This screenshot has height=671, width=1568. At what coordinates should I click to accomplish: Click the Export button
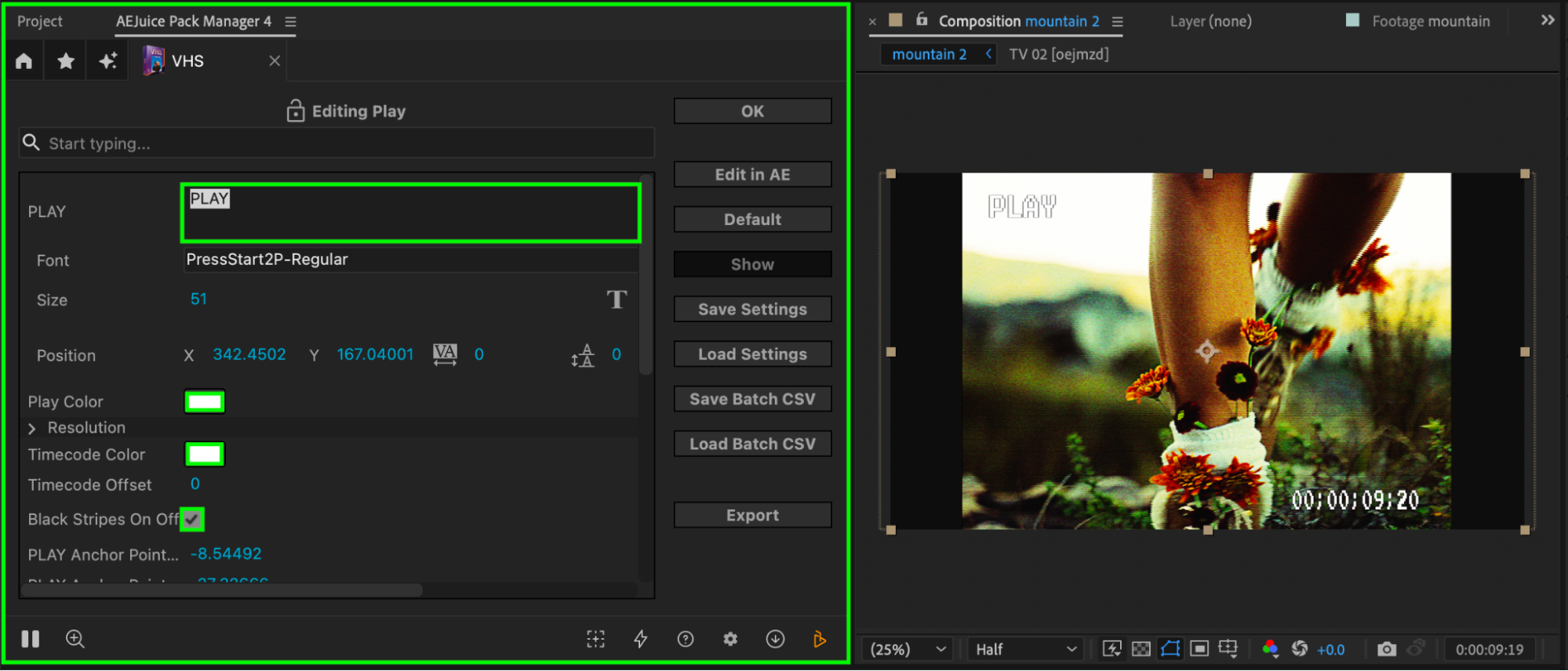point(752,515)
